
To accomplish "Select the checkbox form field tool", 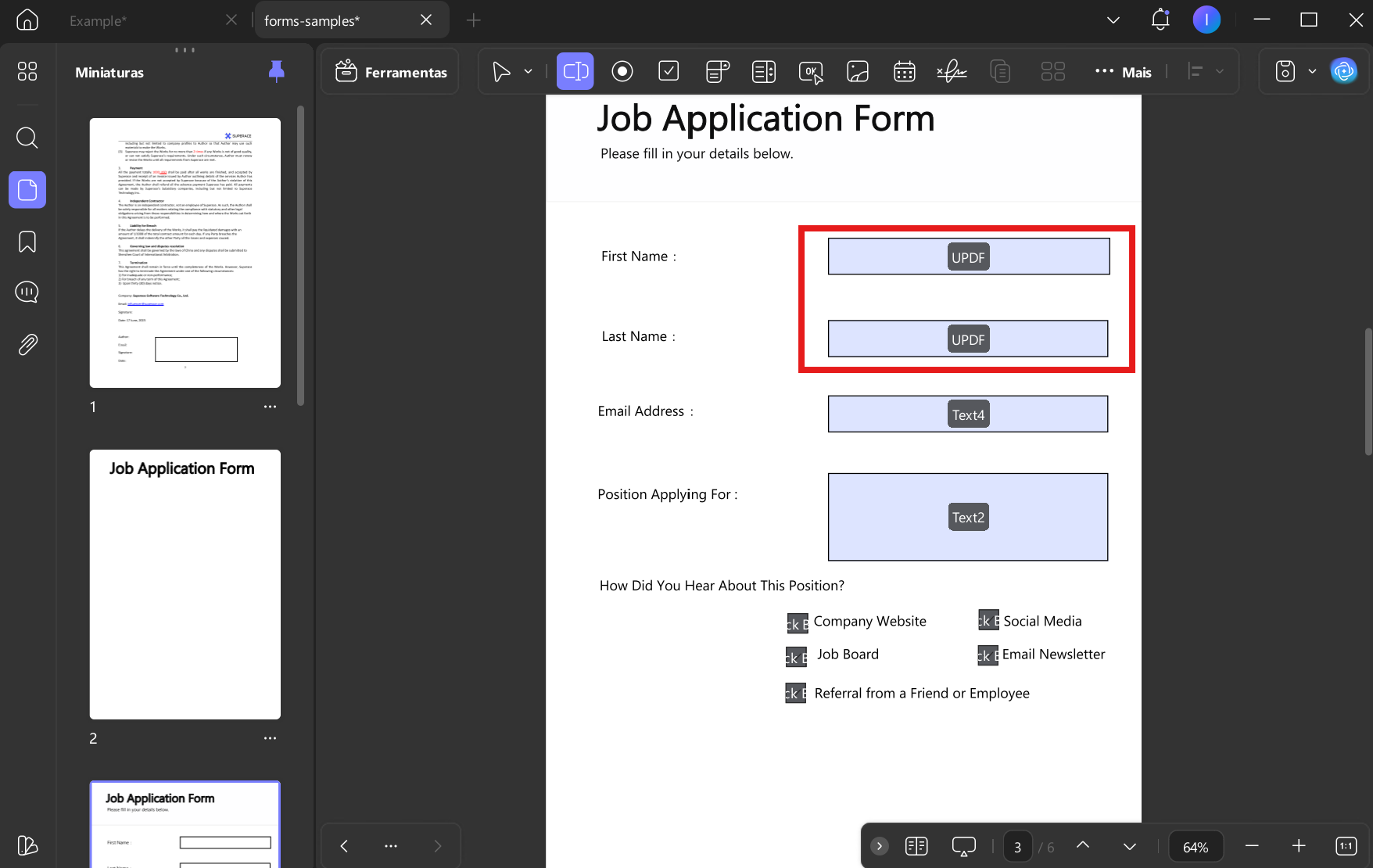I will pos(669,72).
